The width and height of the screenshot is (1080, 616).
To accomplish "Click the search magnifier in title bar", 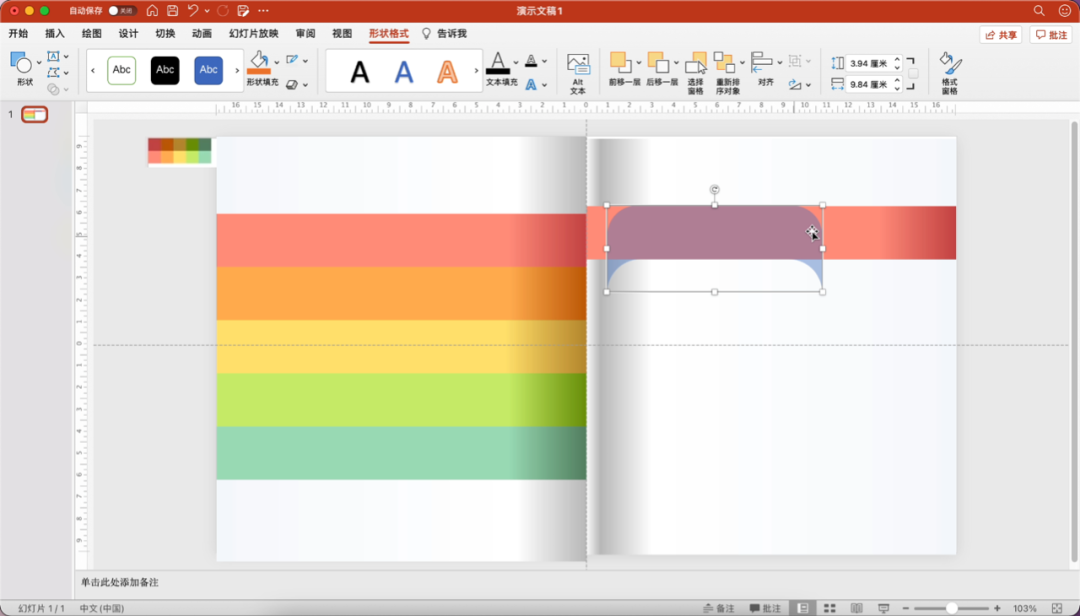I will pos(1039,10).
